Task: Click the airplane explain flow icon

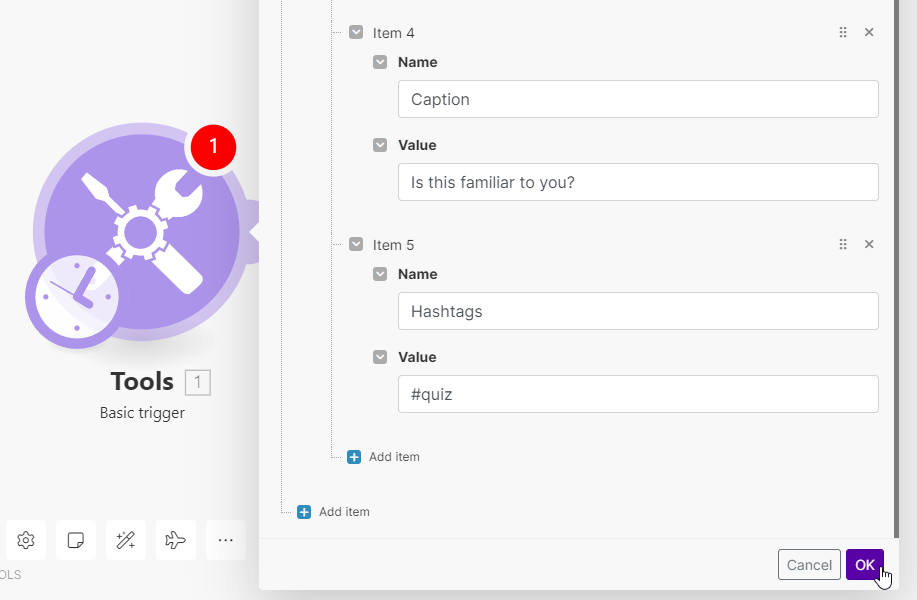Action: point(176,540)
